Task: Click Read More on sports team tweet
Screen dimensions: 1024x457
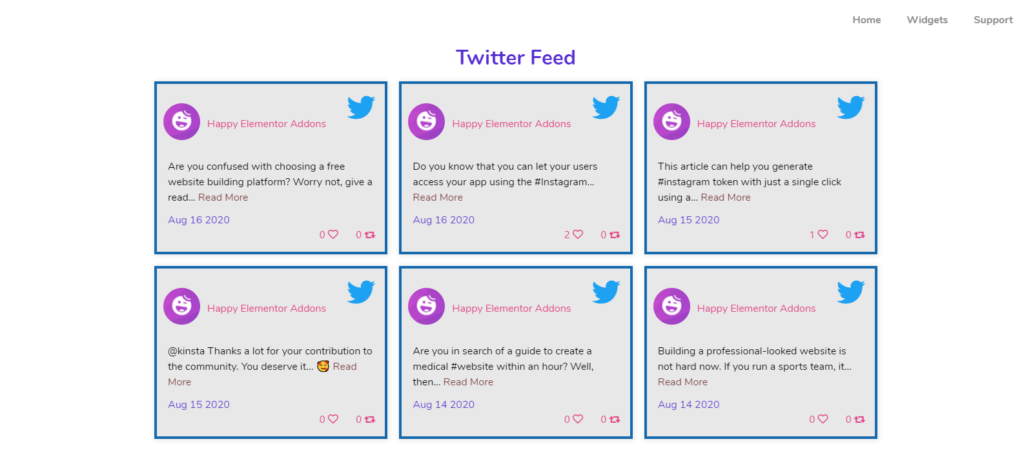Action: [x=682, y=382]
